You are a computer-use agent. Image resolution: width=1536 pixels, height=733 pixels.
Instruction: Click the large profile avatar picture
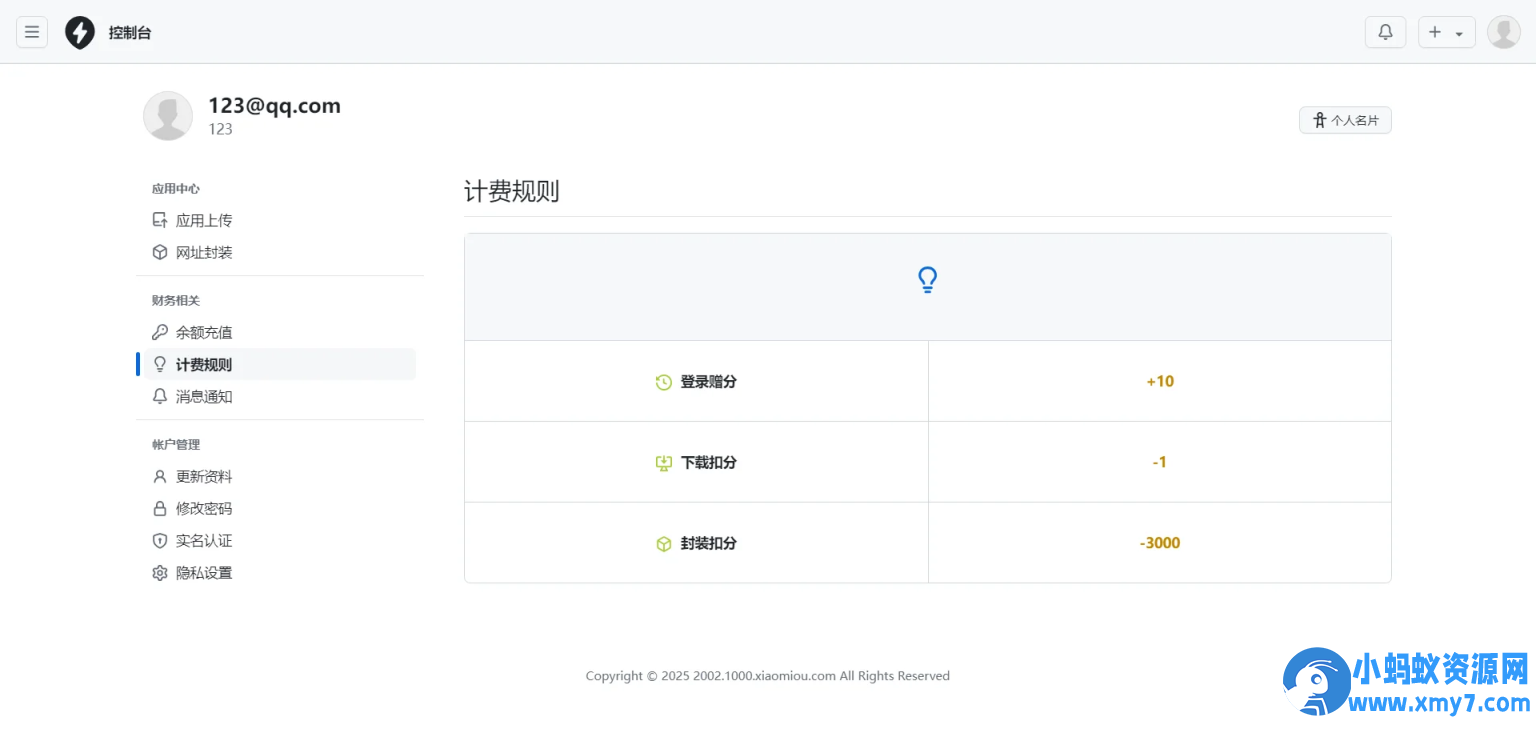168,116
